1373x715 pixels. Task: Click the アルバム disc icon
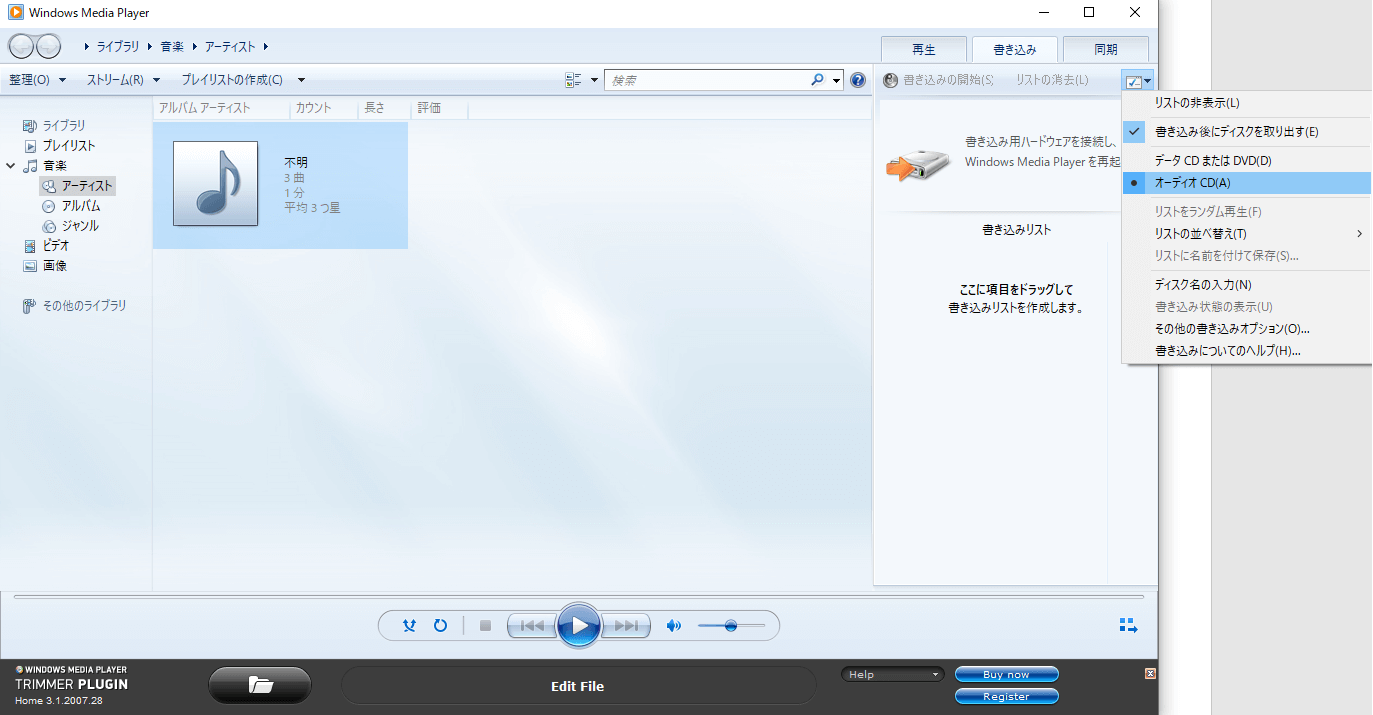(49, 206)
